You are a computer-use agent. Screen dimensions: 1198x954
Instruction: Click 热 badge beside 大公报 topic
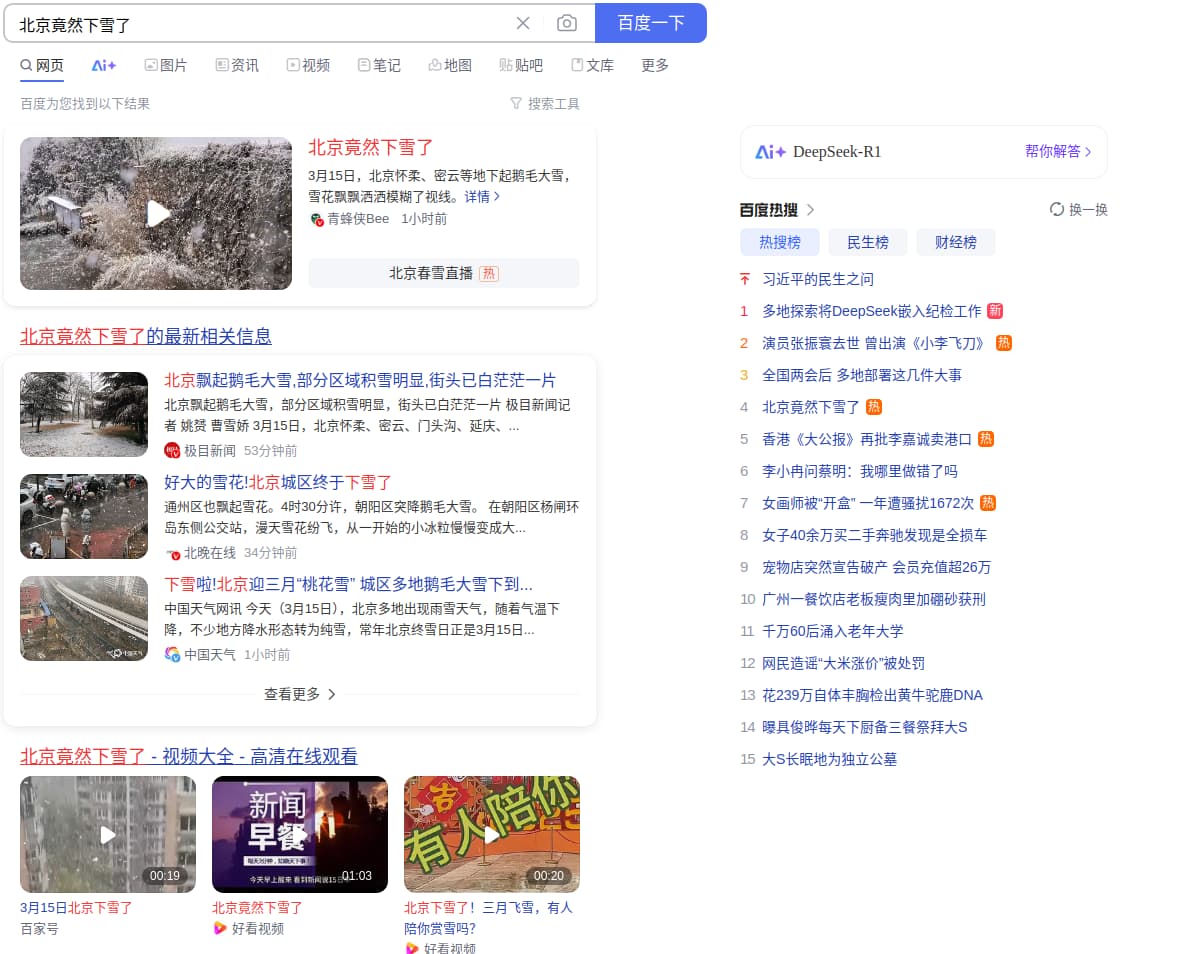(986, 439)
